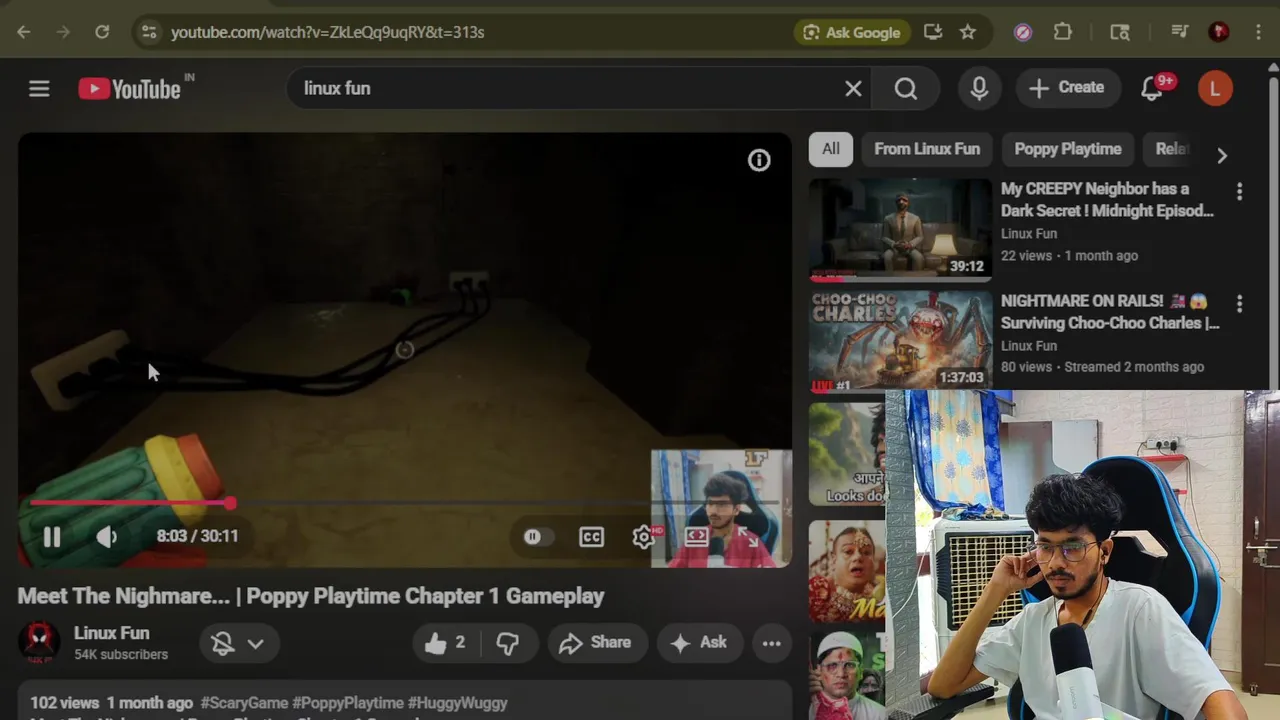
Task: Open video settings gear
Action: coord(644,537)
